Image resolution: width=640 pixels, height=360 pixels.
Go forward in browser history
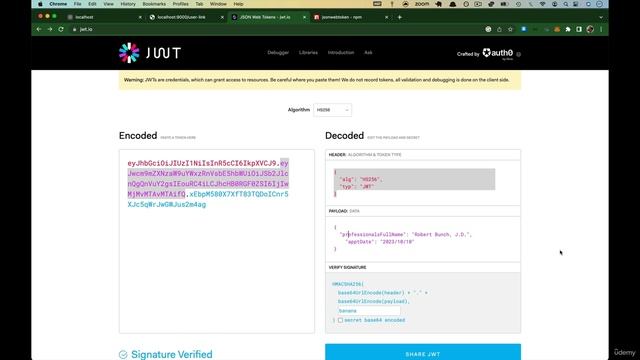[50, 29]
